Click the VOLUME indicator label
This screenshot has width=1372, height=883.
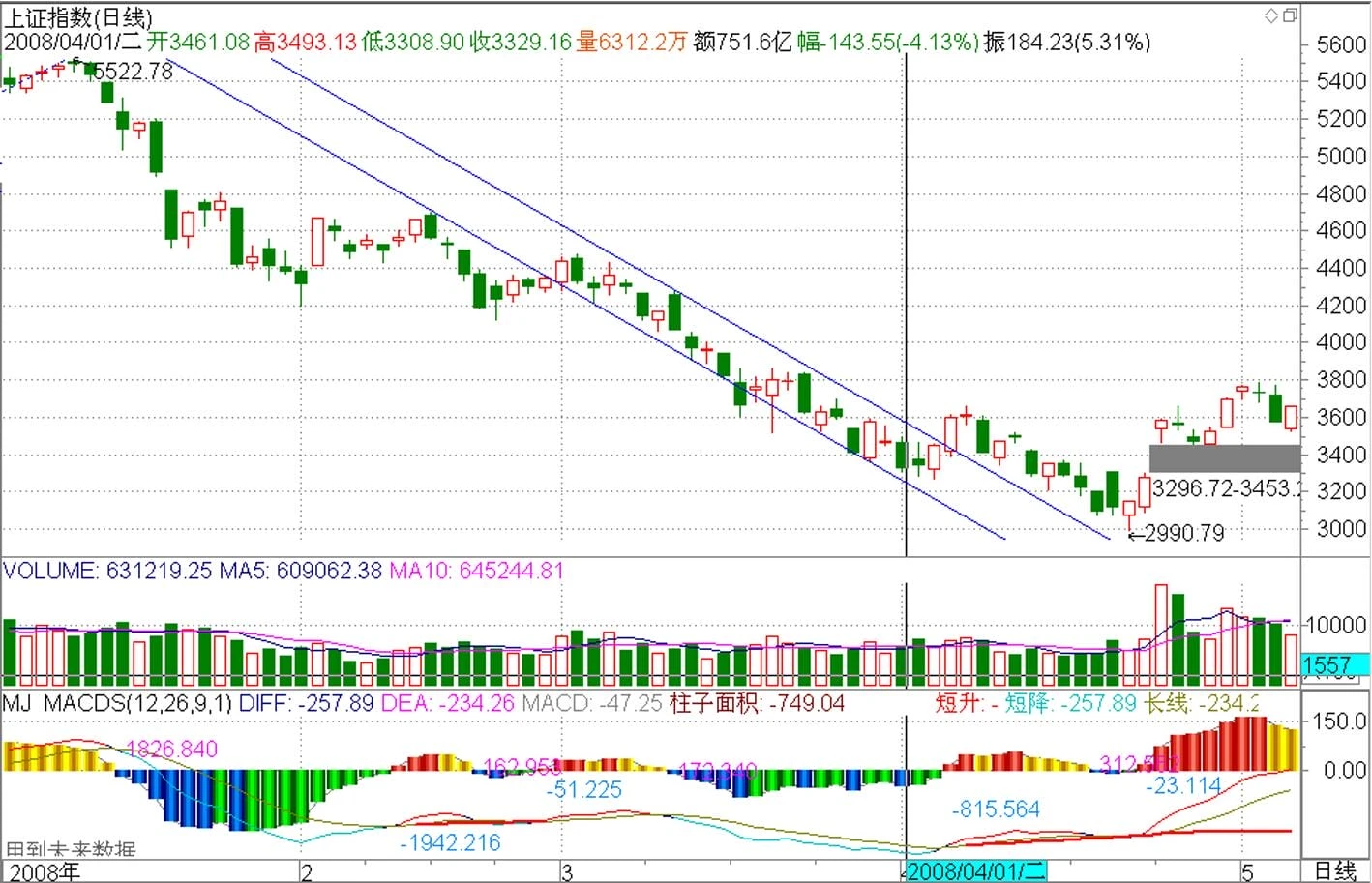pyautogui.click(x=50, y=571)
